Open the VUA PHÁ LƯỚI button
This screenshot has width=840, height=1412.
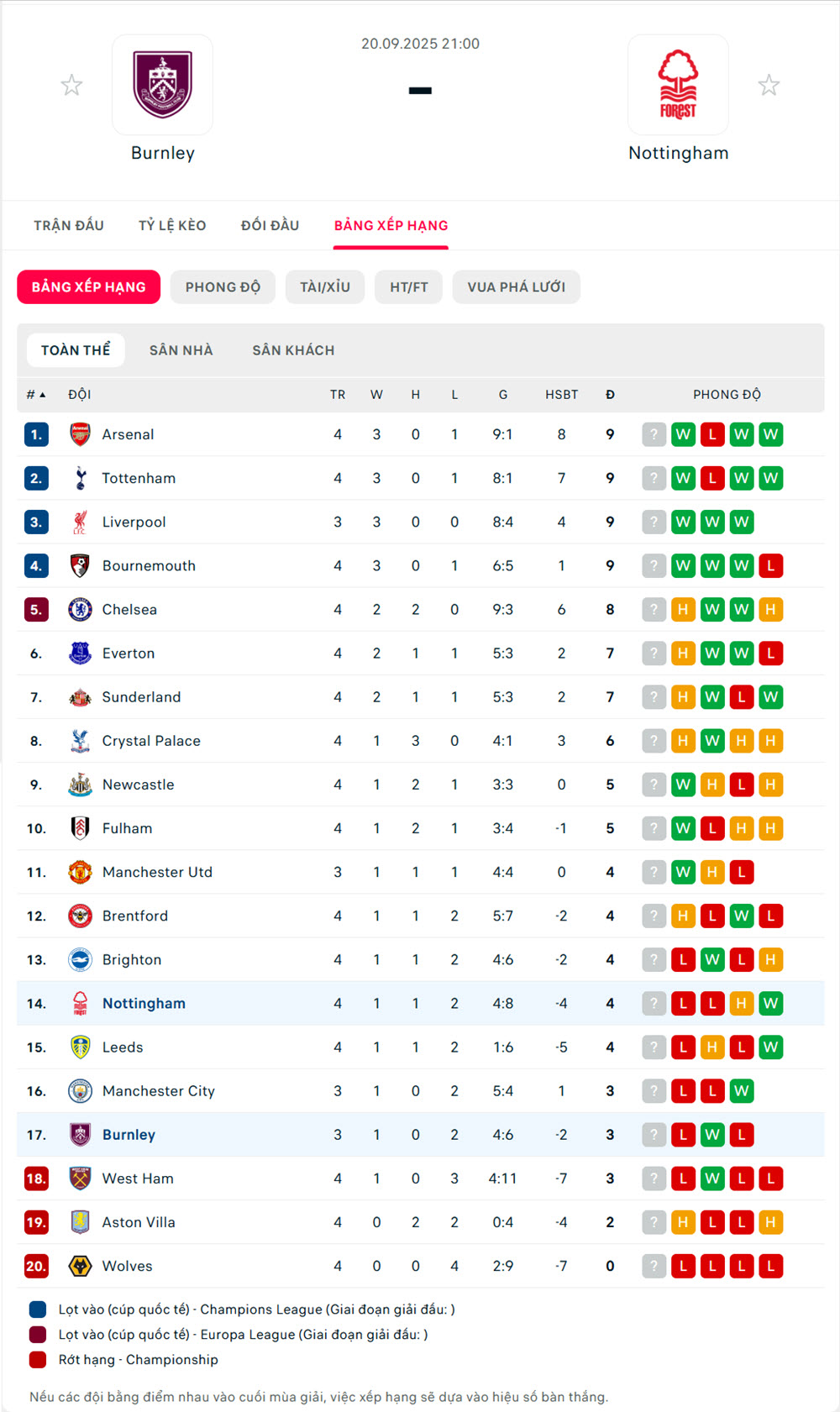pyautogui.click(x=516, y=287)
